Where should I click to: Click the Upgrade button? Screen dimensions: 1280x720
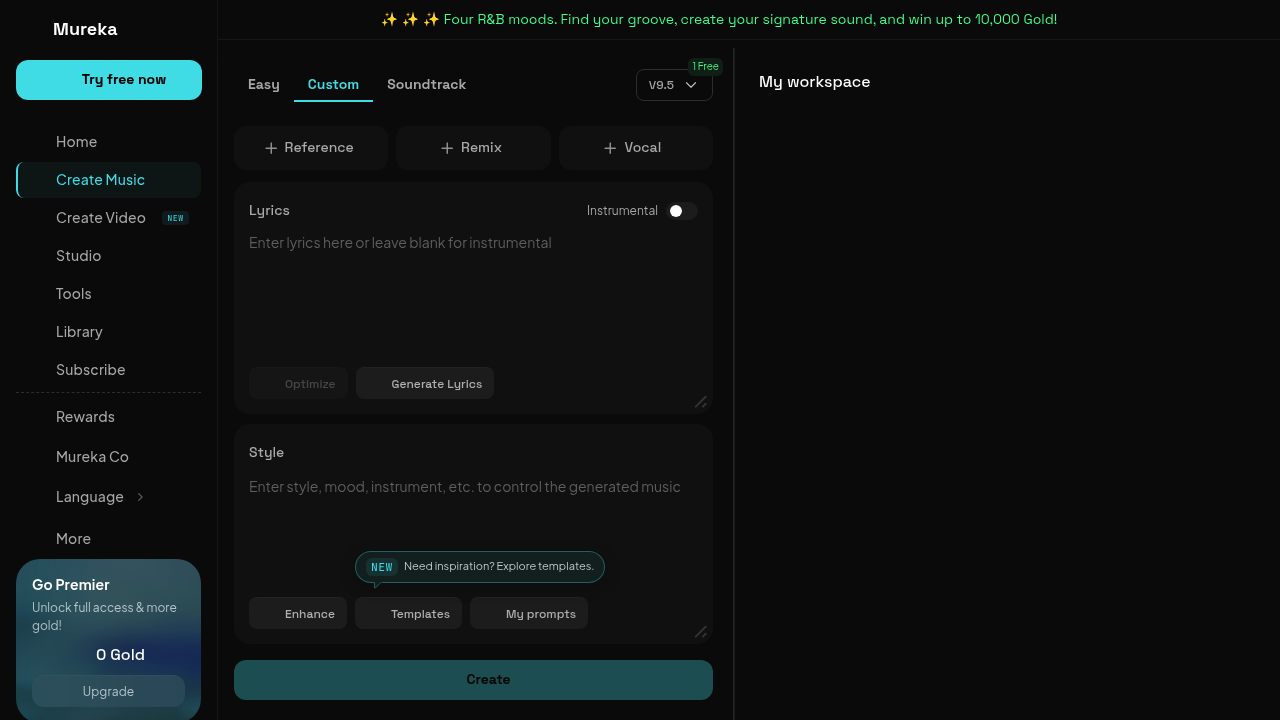[108, 691]
